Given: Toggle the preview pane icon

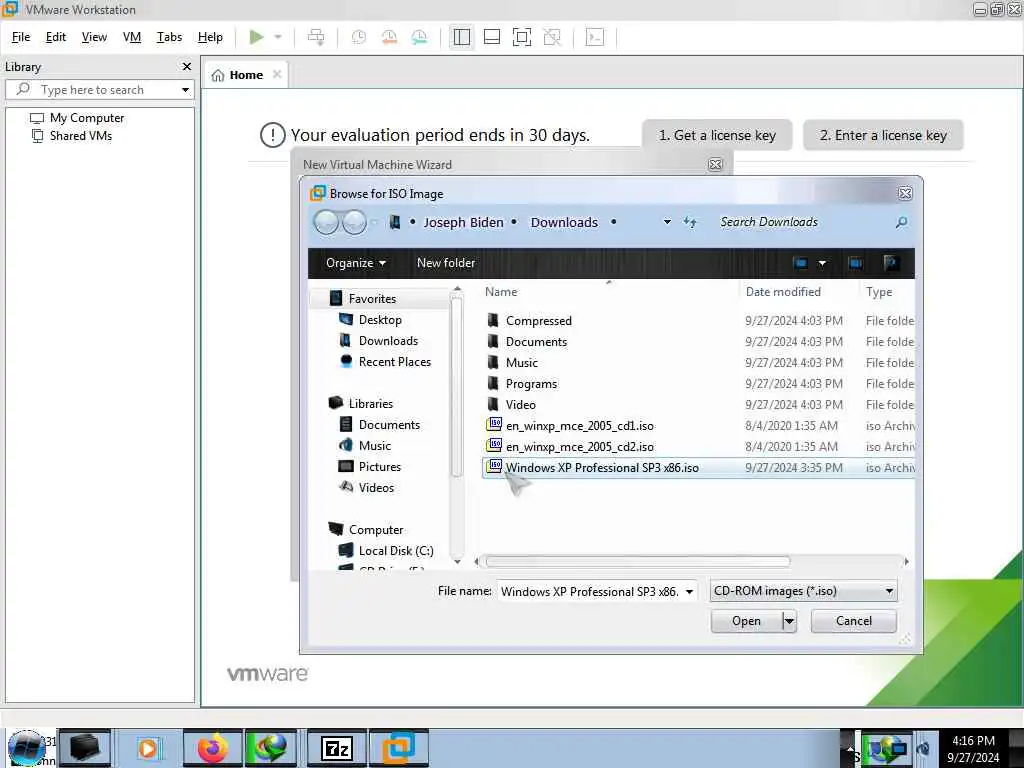Looking at the screenshot, I should [856, 263].
